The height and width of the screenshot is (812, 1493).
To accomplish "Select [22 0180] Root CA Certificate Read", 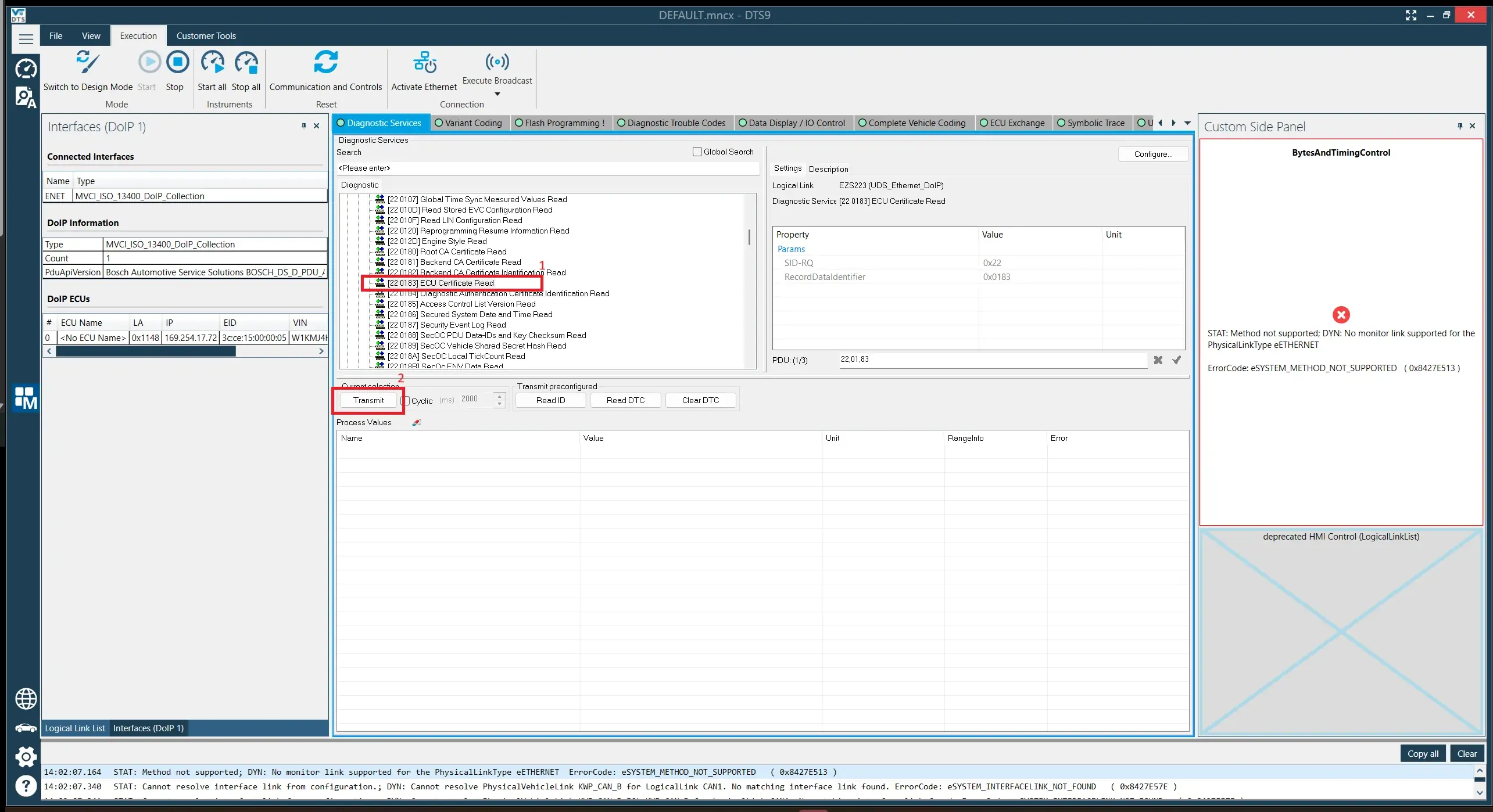I will click(446, 251).
